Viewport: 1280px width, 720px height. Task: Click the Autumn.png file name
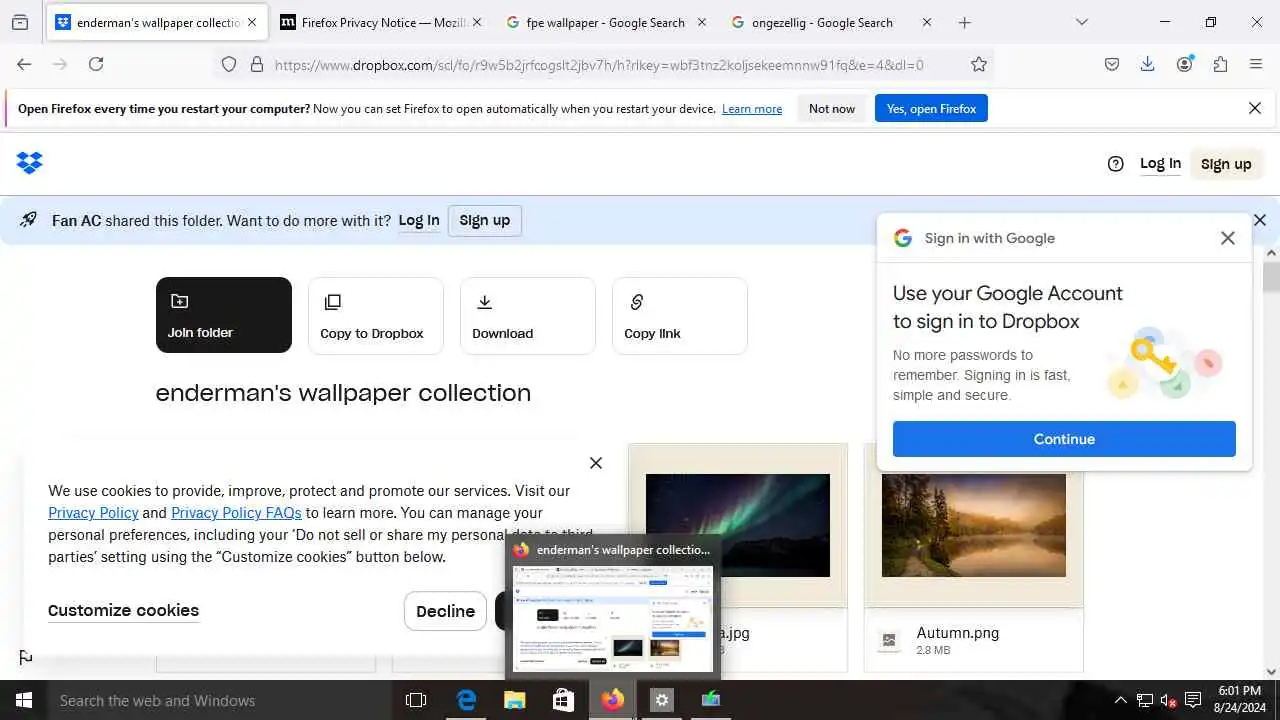click(958, 633)
